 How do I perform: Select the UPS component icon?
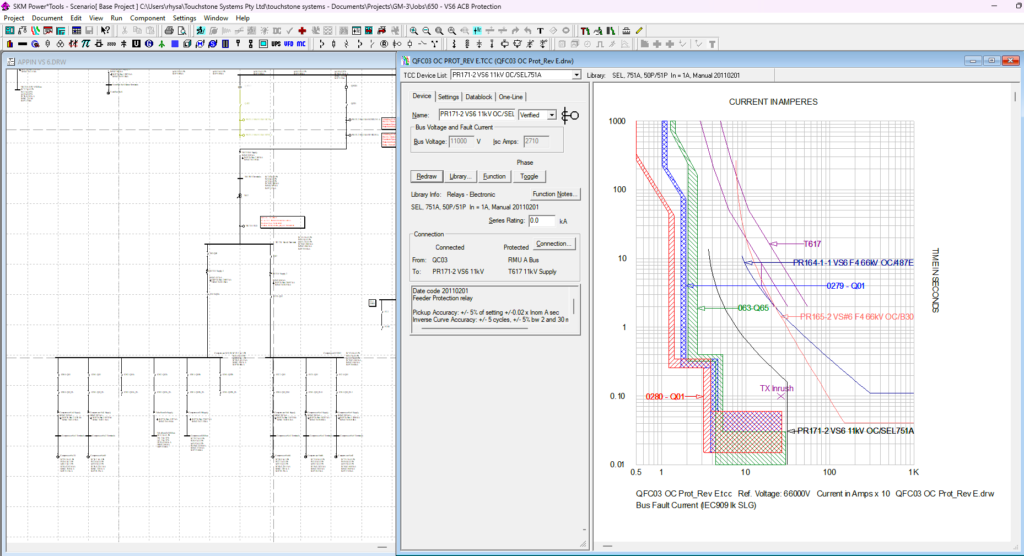[274, 44]
